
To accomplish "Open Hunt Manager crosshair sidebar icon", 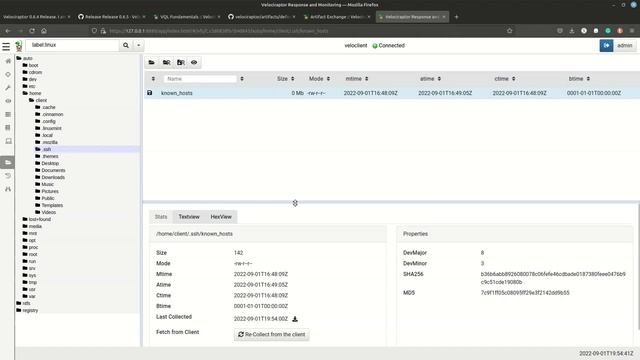I will [x=8, y=74].
